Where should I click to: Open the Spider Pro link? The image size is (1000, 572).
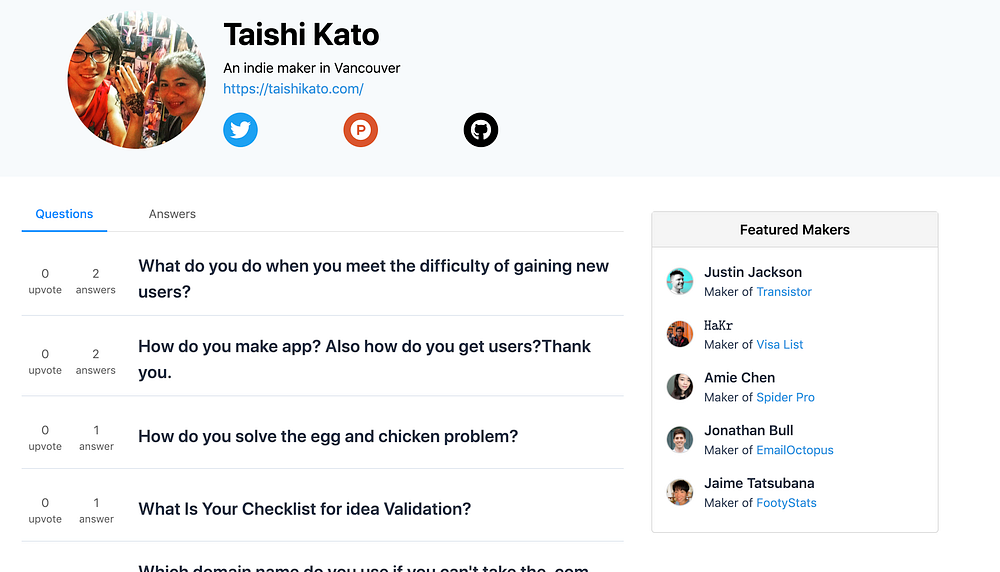[x=785, y=397]
